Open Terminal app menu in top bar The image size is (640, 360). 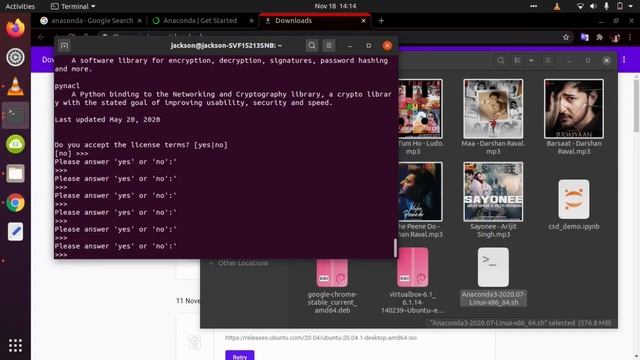point(73,6)
